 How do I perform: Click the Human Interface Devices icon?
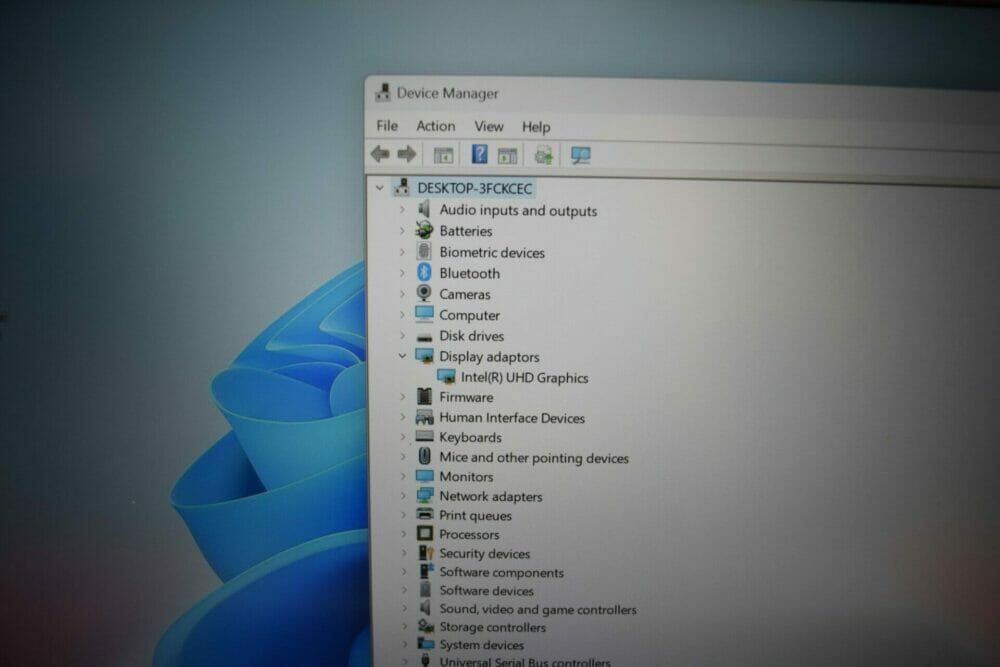point(424,417)
